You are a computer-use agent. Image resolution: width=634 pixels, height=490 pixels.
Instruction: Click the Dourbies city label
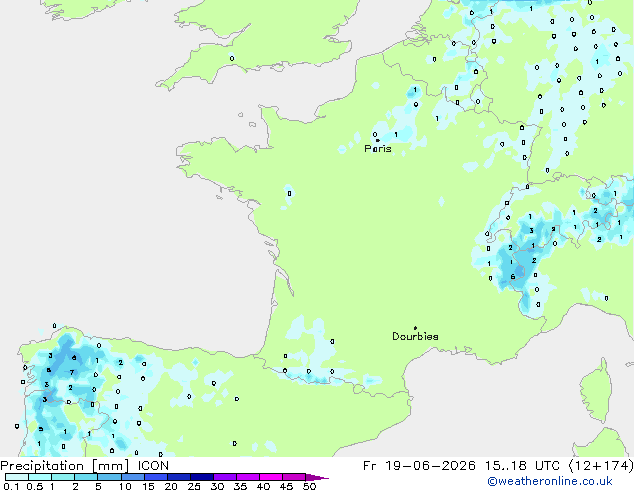click(x=415, y=336)
